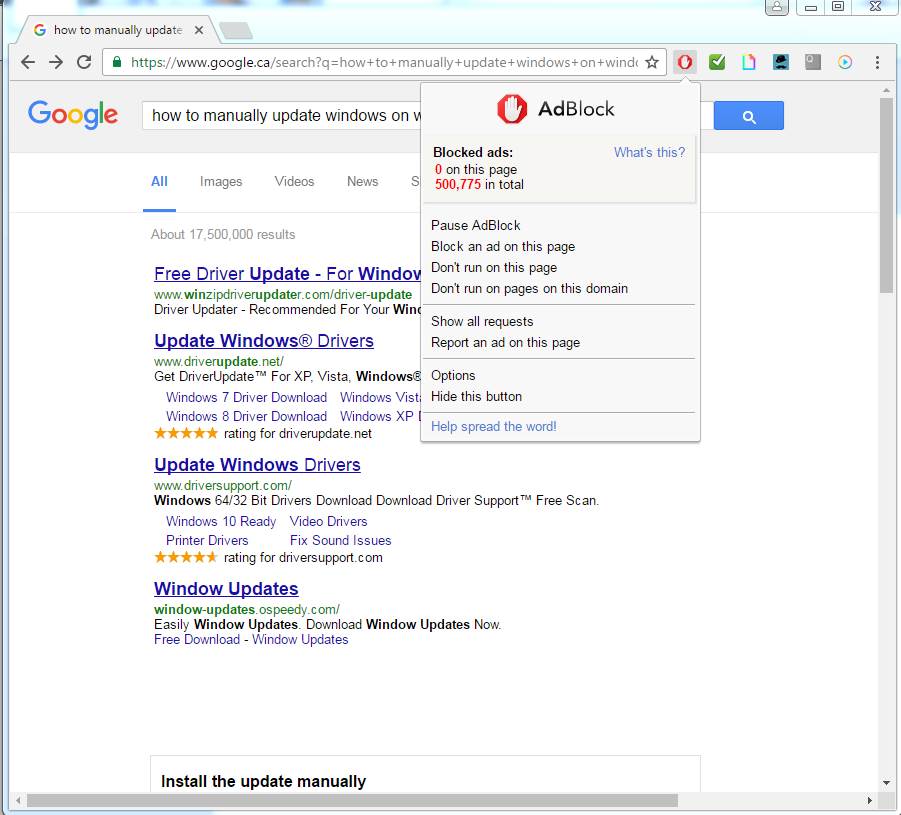Open 'Free Download - Window Updates' link
This screenshot has width=901, height=815.
[x=251, y=640]
